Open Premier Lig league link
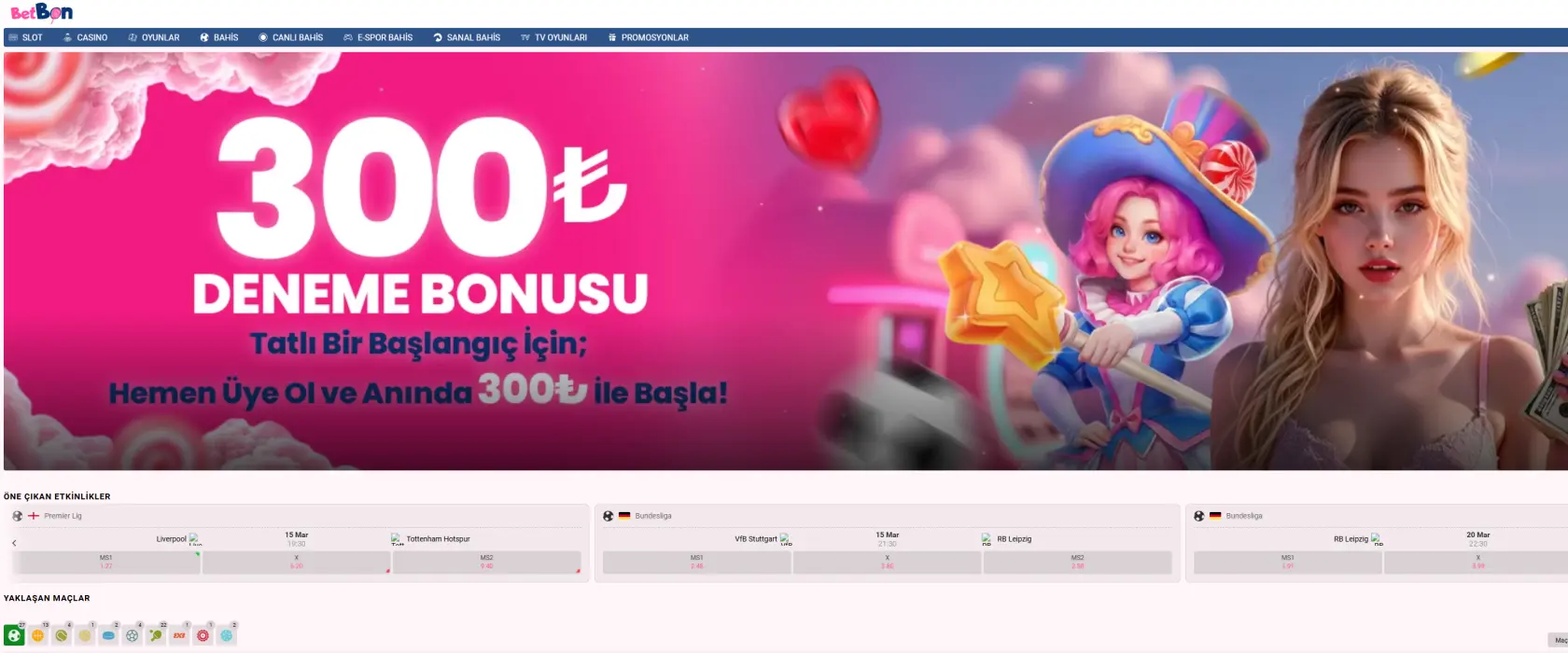1568x653 pixels. pyautogui.click(x=63, y=516)
